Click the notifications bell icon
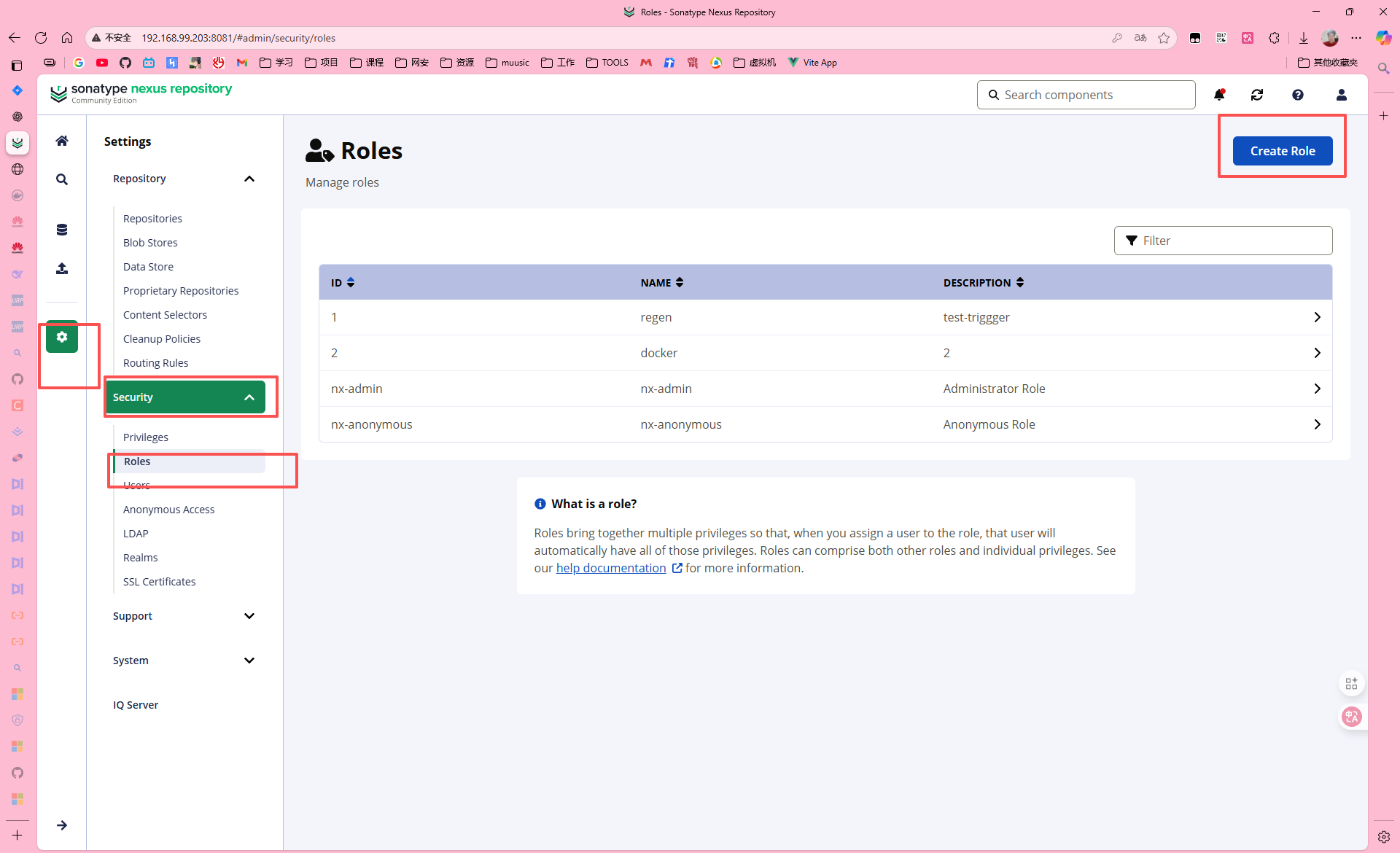This screenshot has width=1400, height=853. pos(1219,95)
